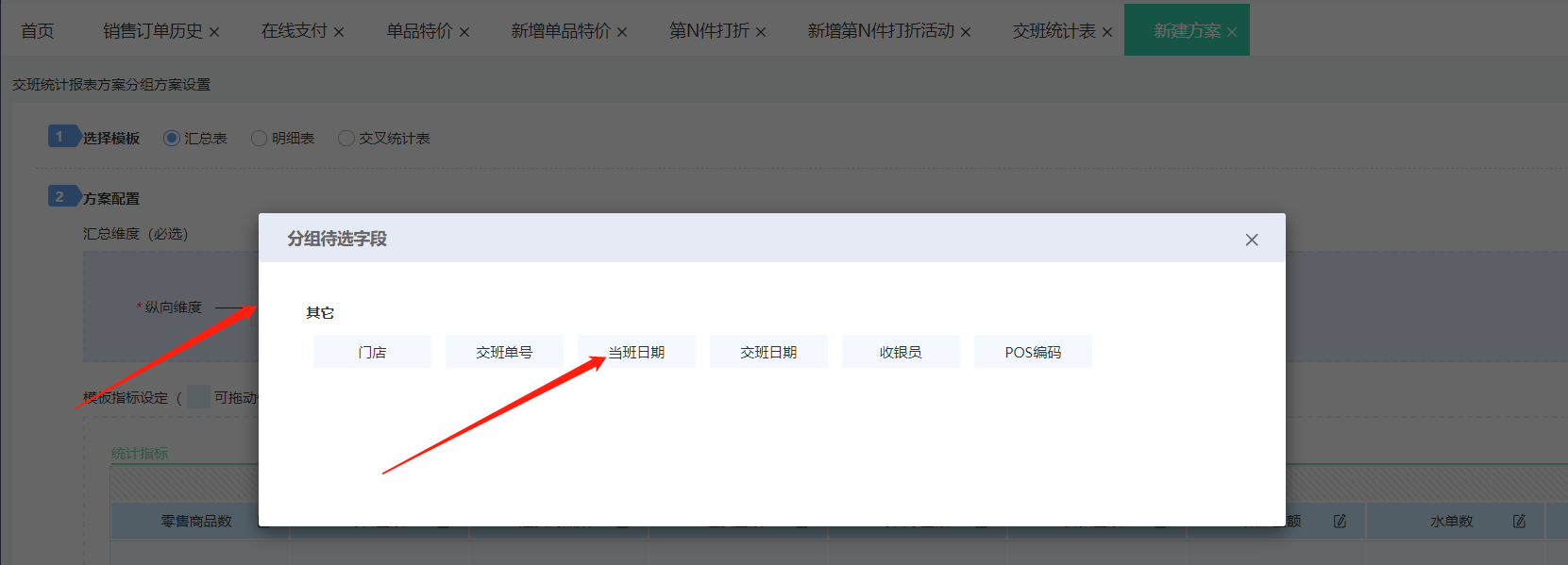Switch to 在线支付 tab
The height and width of the screenshot is (565, 1568).
295,31
